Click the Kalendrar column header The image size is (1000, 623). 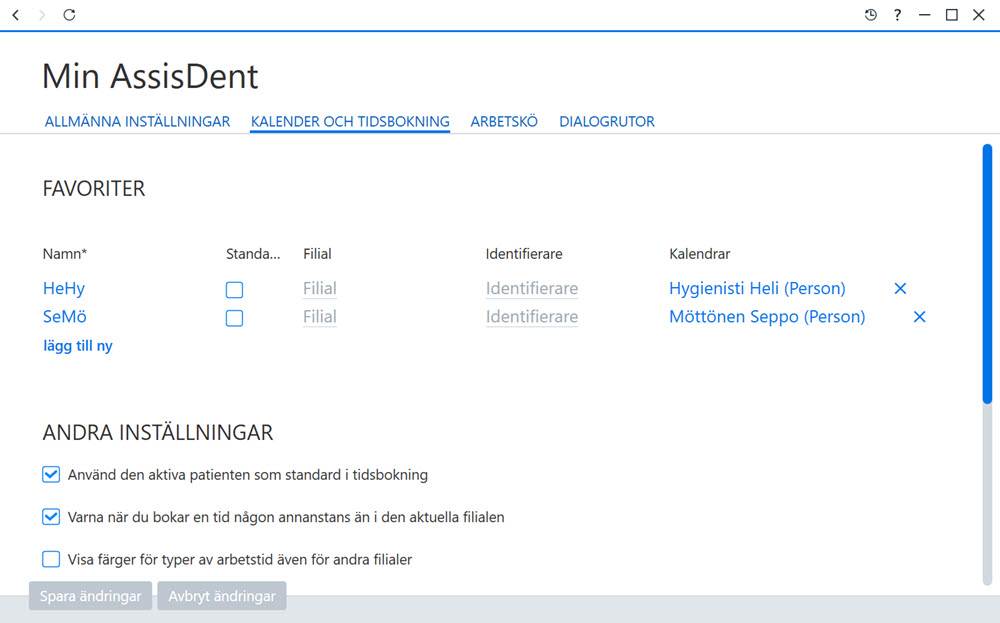700,254
